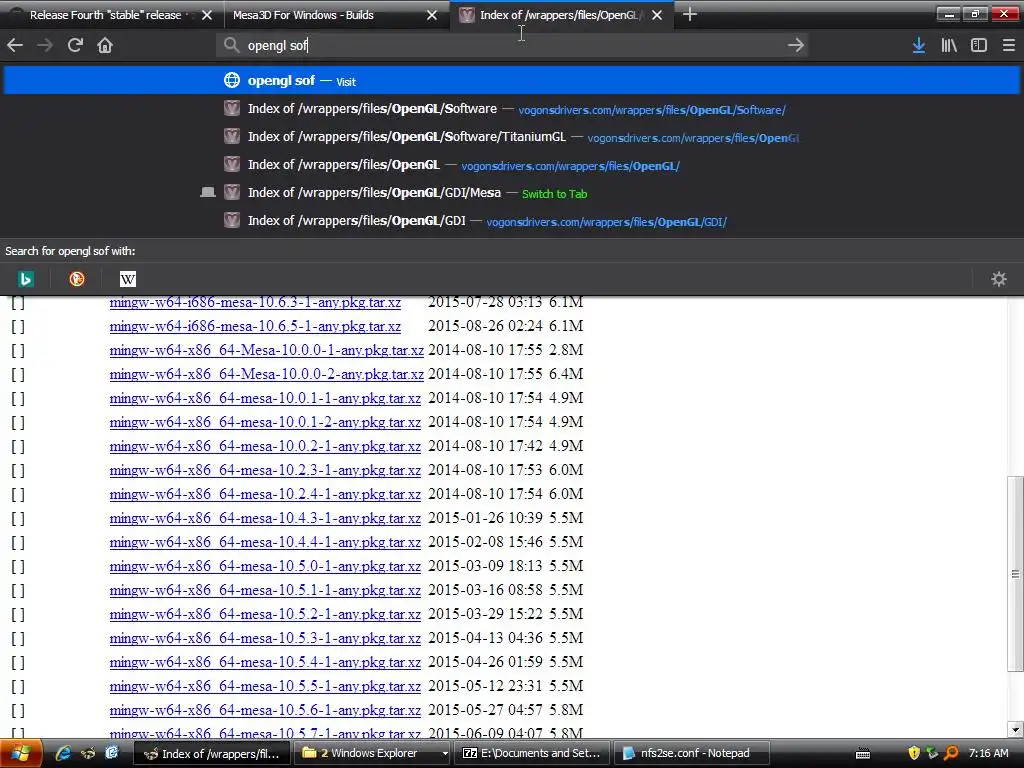Switch to the Release Fourth "stable" release tab
1024x768 pixels.
(x=111, y=15)
